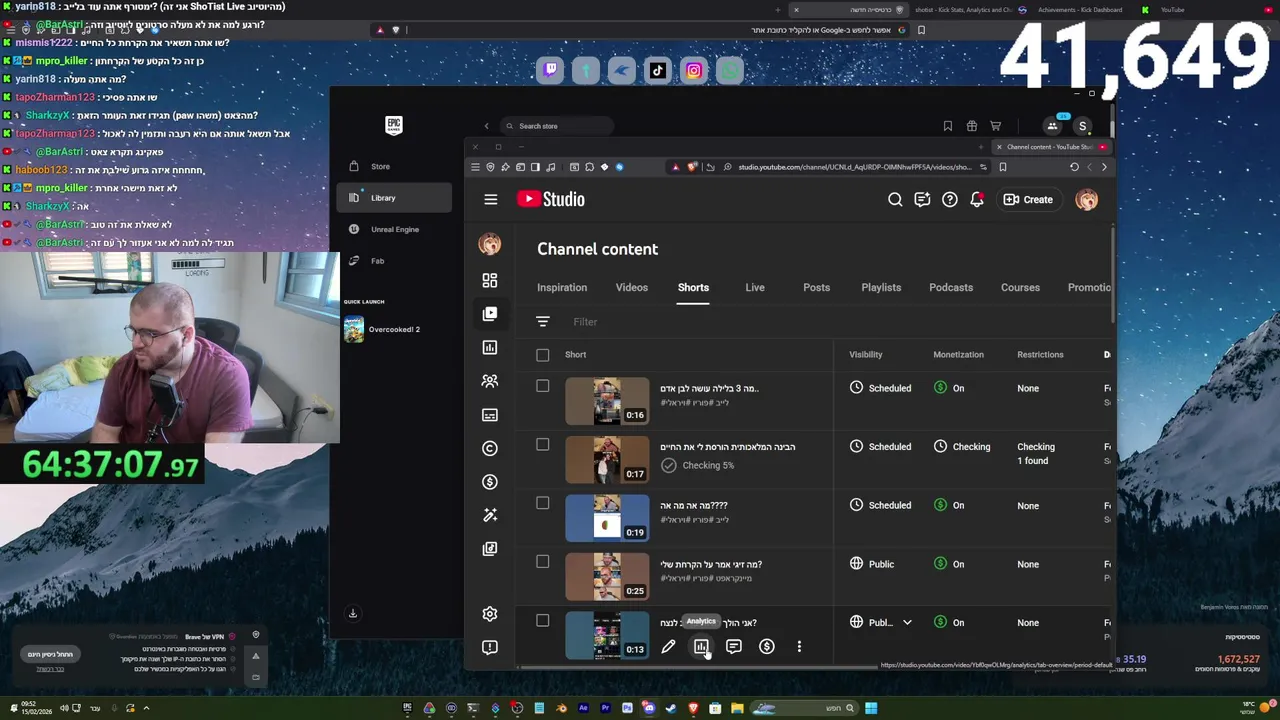
Task: Switch to the Live tab
Action: coord(755,288)
